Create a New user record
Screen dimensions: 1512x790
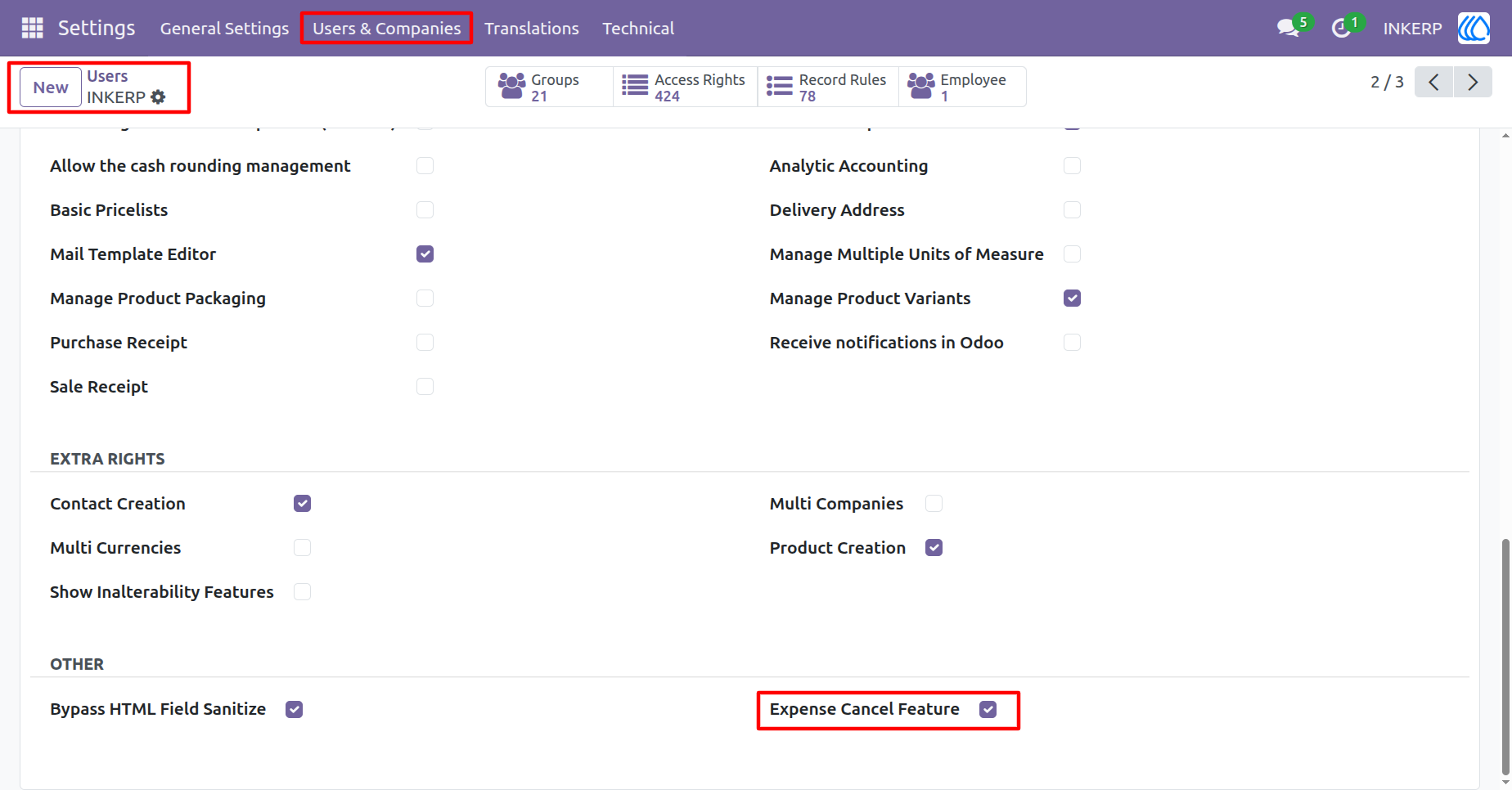(51, 88)
